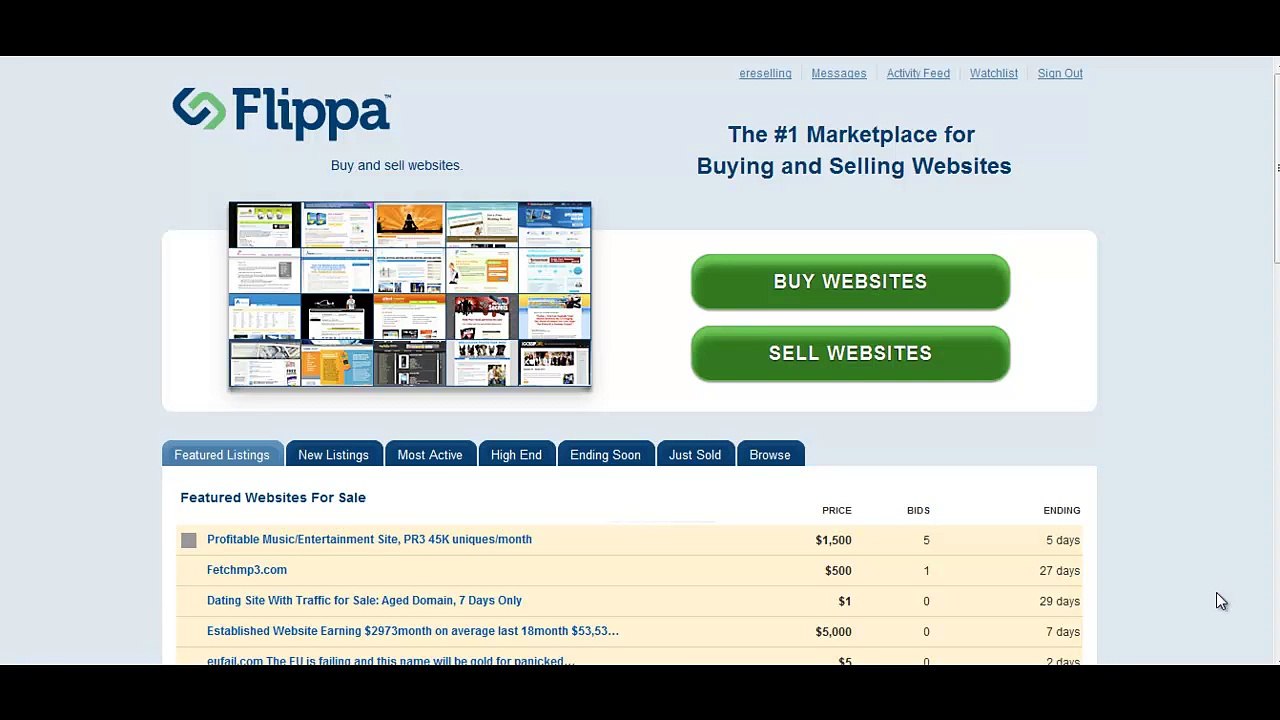
Task: Click the '5 days' ending time
Action: click(x=1063, y=540)
